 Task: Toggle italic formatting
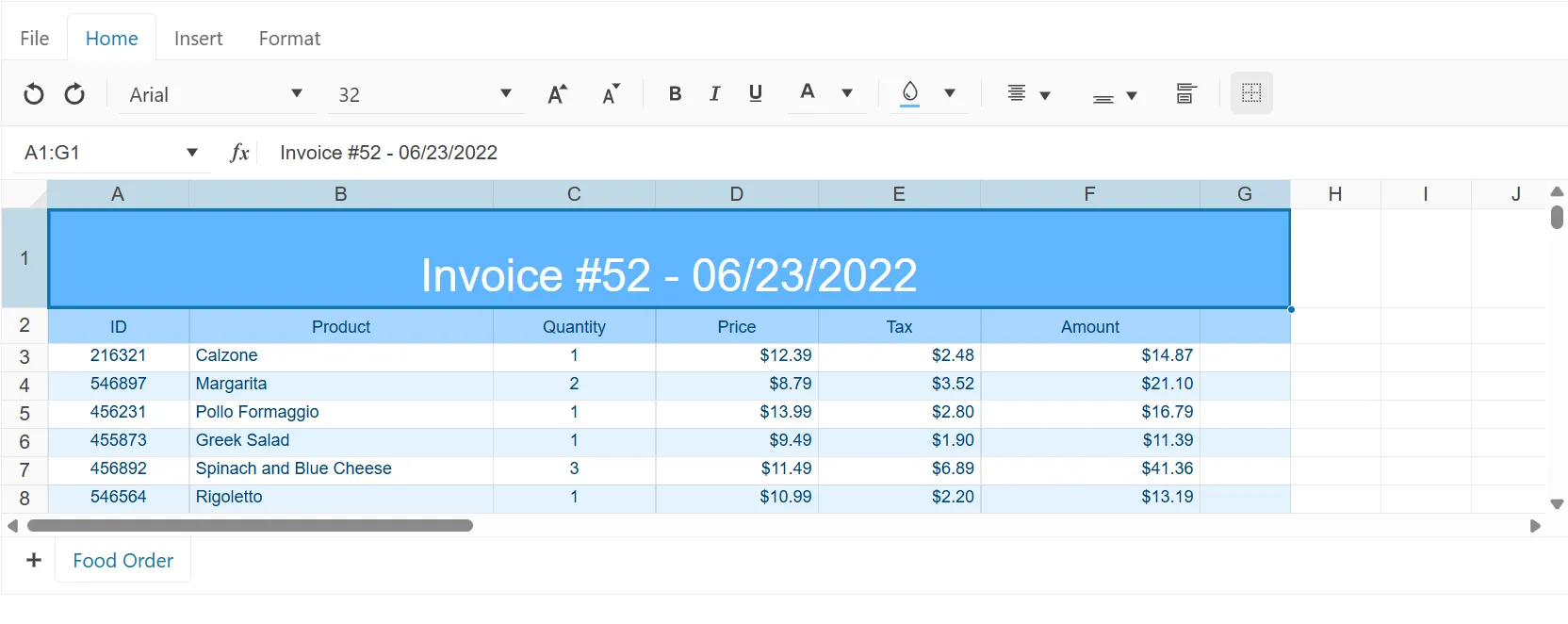pyautogui.click(x=714, y=93)
